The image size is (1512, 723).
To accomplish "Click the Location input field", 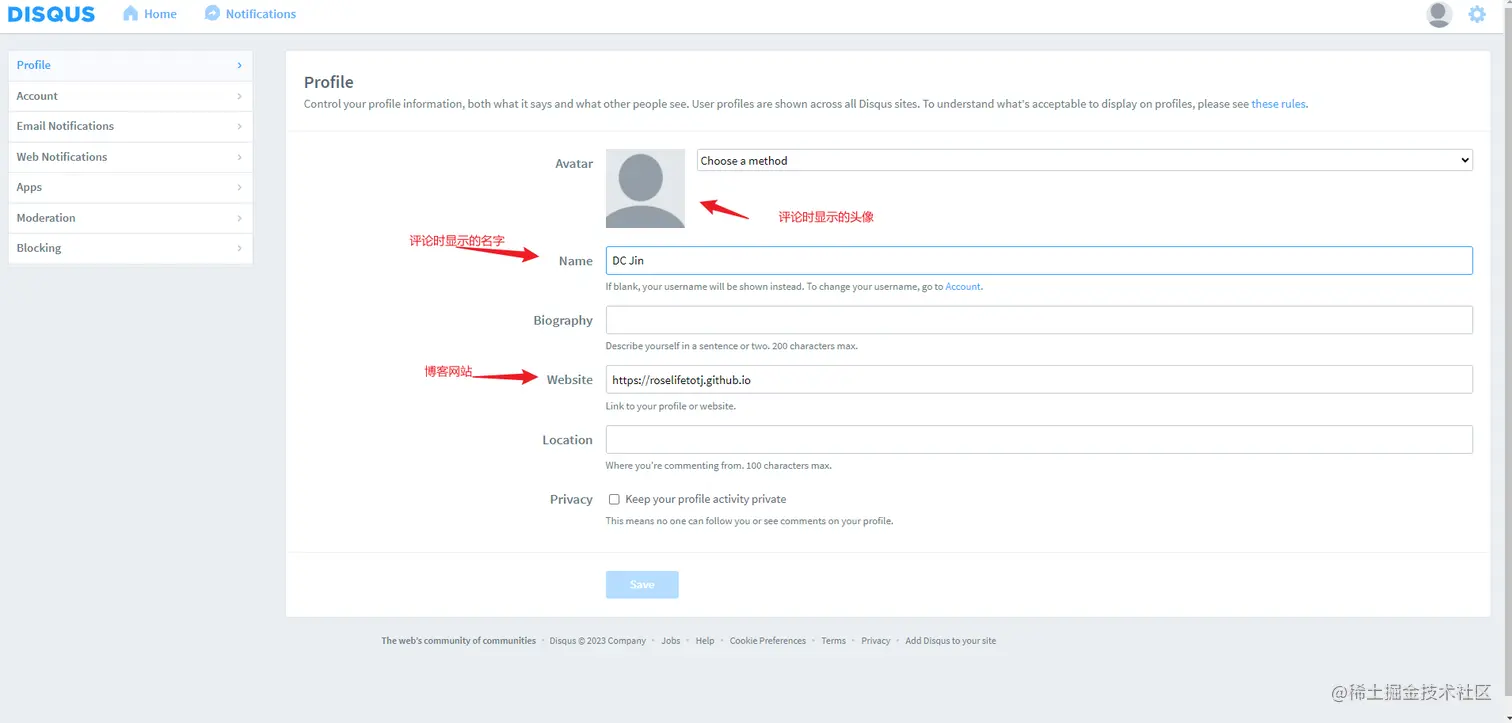I will [1038, 439].
